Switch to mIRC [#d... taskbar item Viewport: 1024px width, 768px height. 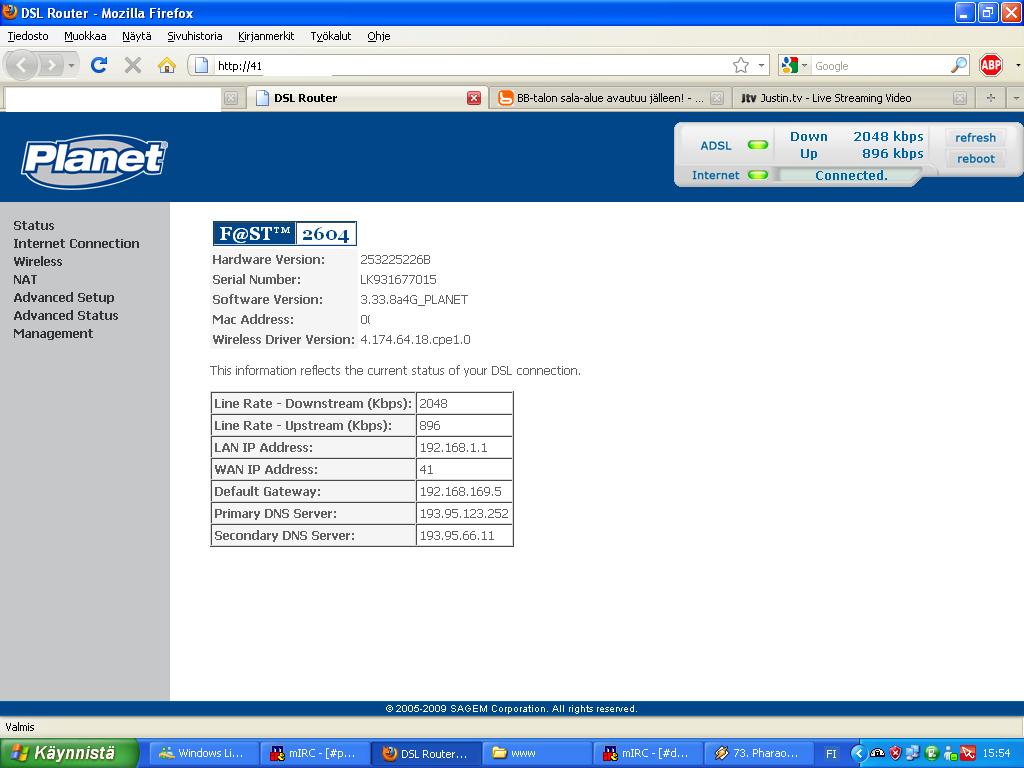(648, 754)
